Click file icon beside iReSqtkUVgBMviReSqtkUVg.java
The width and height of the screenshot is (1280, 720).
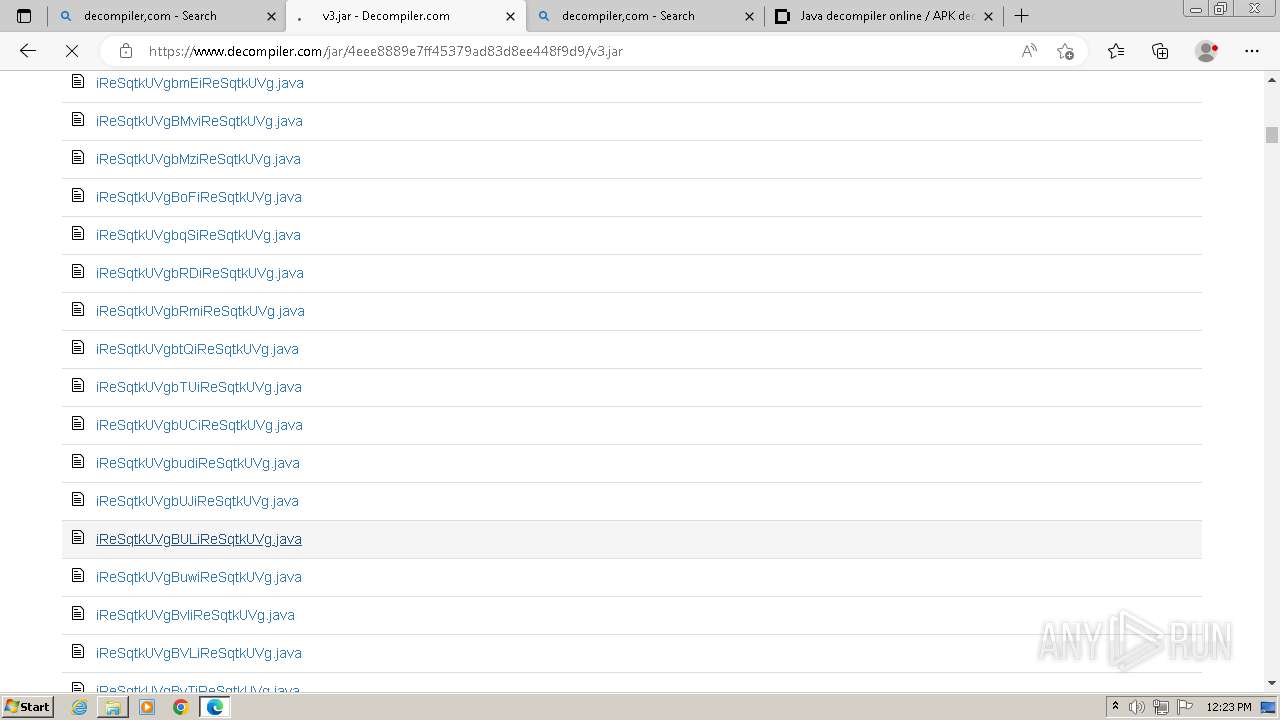[78, 120]
